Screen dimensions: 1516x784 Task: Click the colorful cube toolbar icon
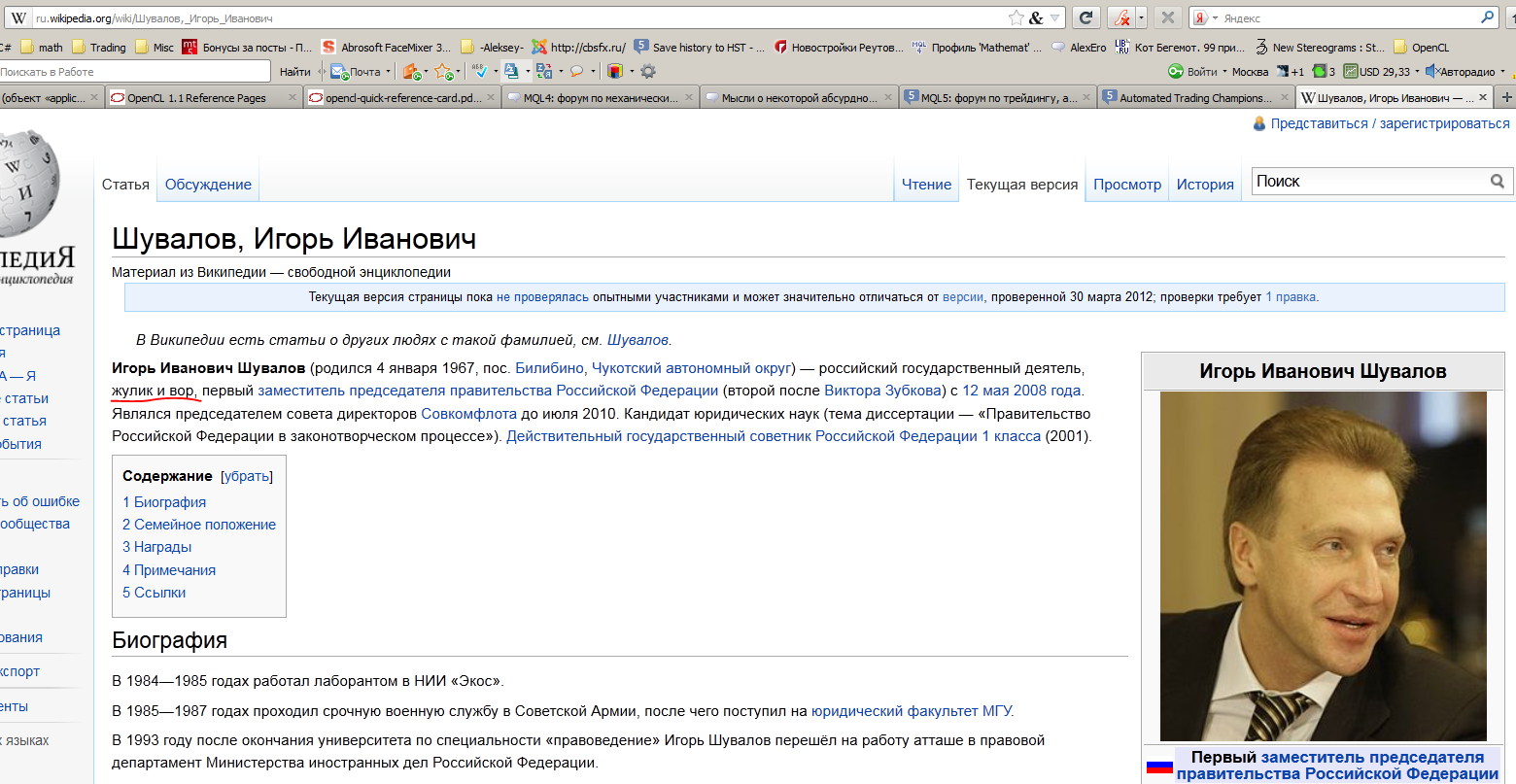pos(614,71)
